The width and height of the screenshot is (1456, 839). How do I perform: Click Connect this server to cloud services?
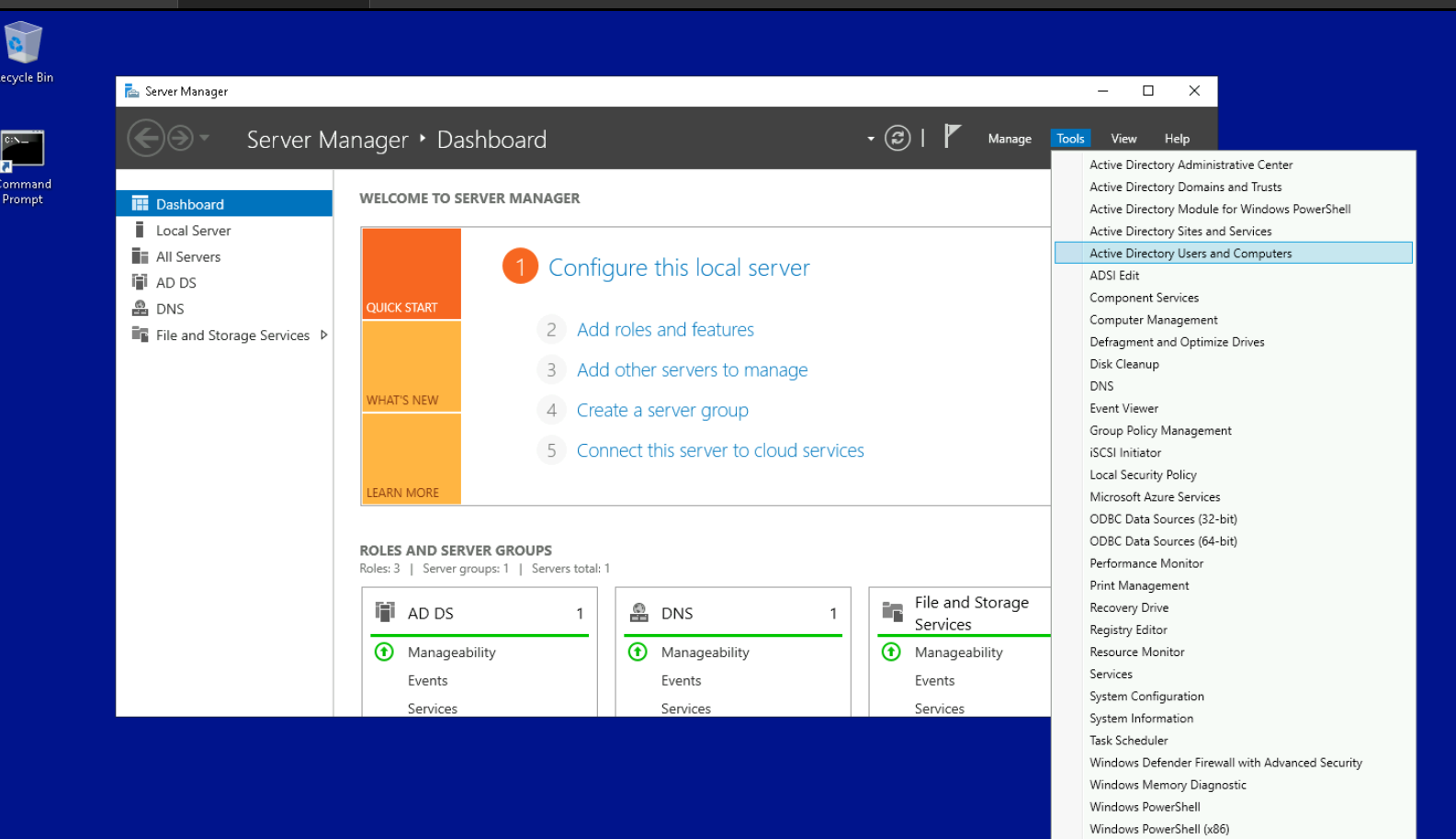pos(720,450)
